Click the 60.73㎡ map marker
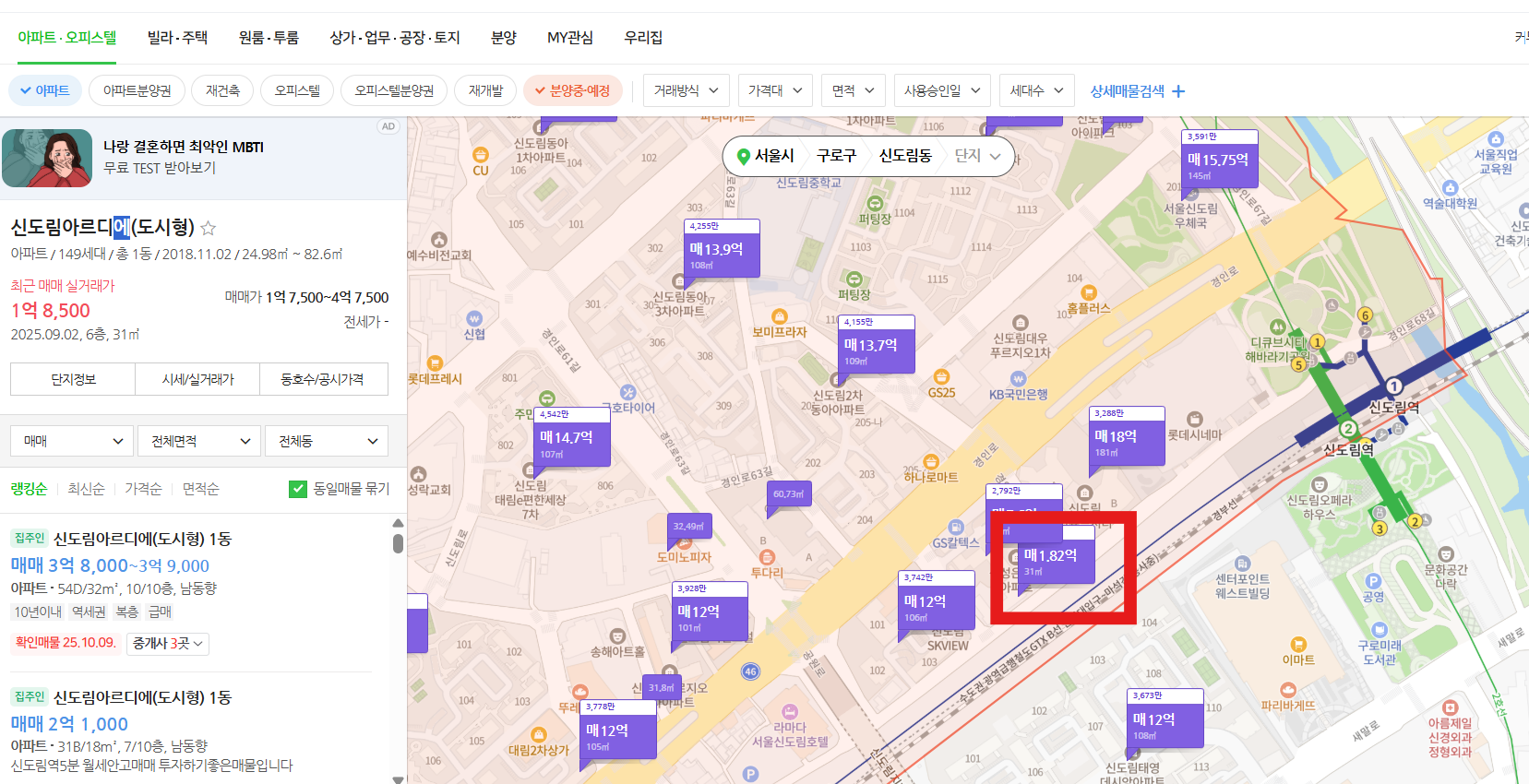Viewport: 1529px width, 784px height. pos(788,494)
